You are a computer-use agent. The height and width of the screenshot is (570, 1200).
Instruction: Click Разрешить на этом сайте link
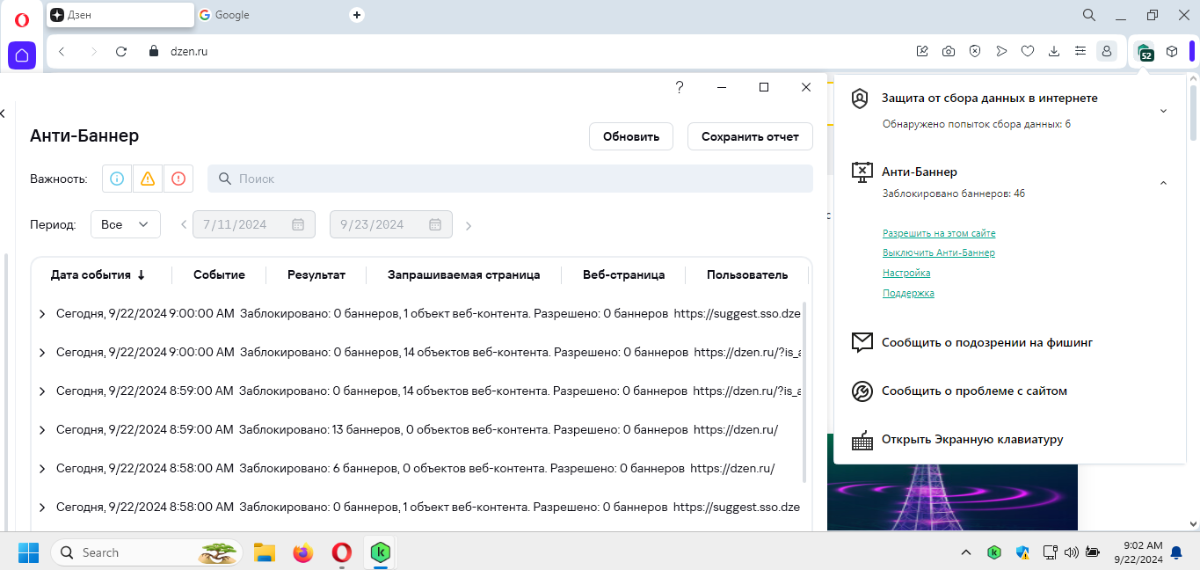[939, 233]
